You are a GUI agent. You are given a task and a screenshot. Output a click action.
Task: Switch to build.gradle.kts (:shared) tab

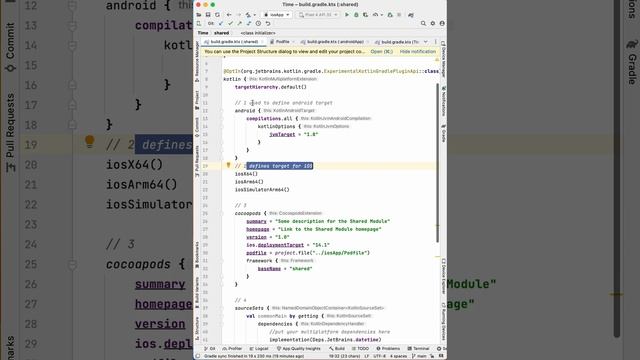(234, 42)
